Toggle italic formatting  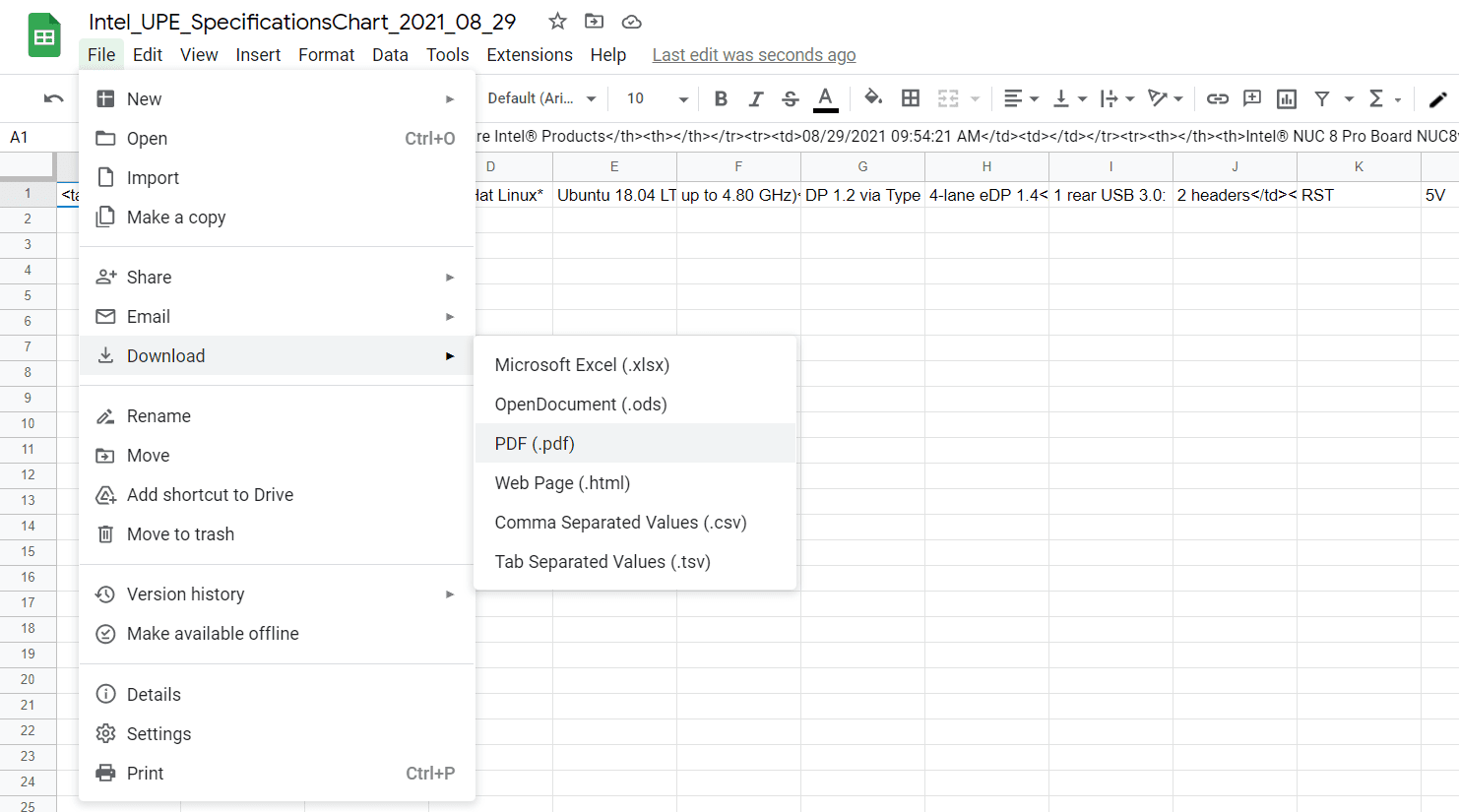click(755, 98)
